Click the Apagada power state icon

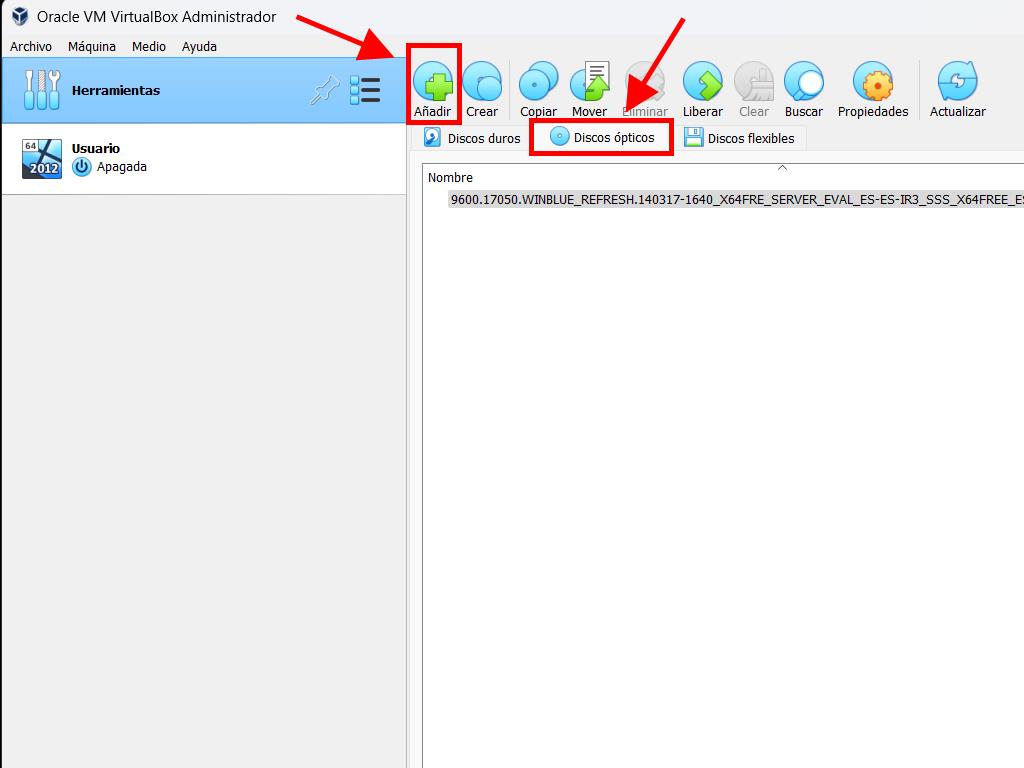pyautogui.click(x=82, y=167)
